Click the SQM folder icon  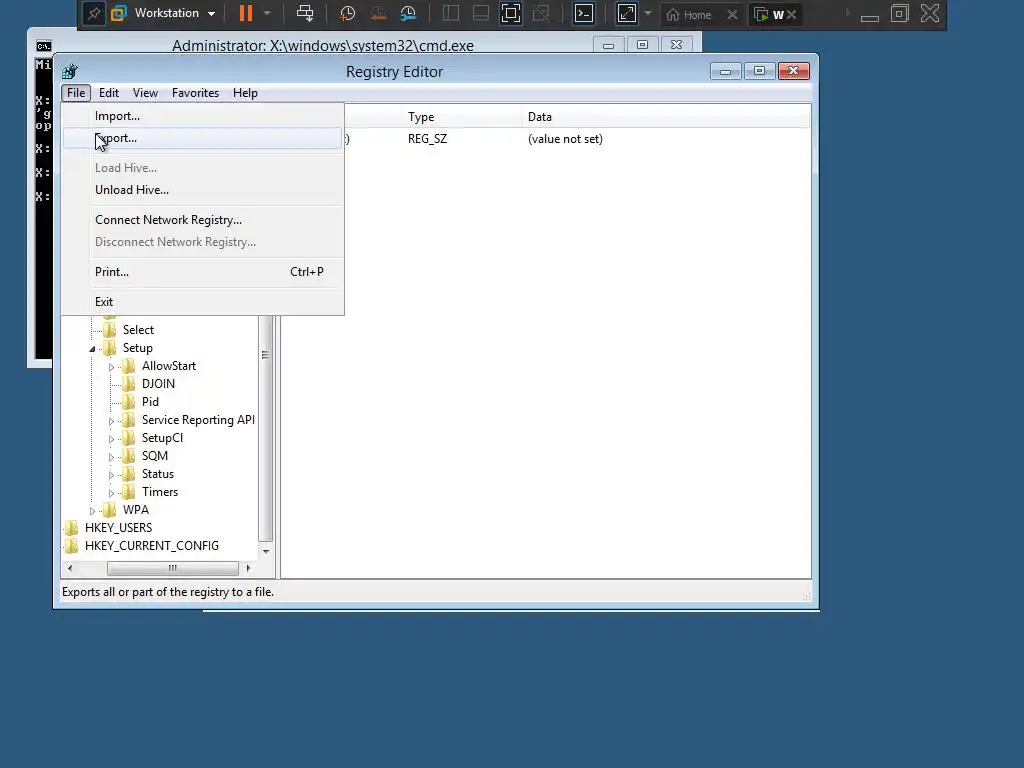pos(129,456)
